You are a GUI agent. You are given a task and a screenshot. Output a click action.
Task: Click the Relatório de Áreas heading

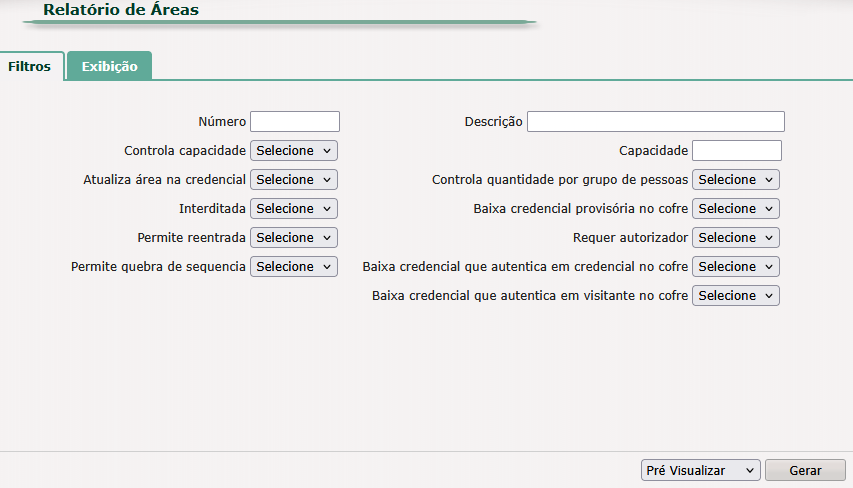click(x=121, y=10)
